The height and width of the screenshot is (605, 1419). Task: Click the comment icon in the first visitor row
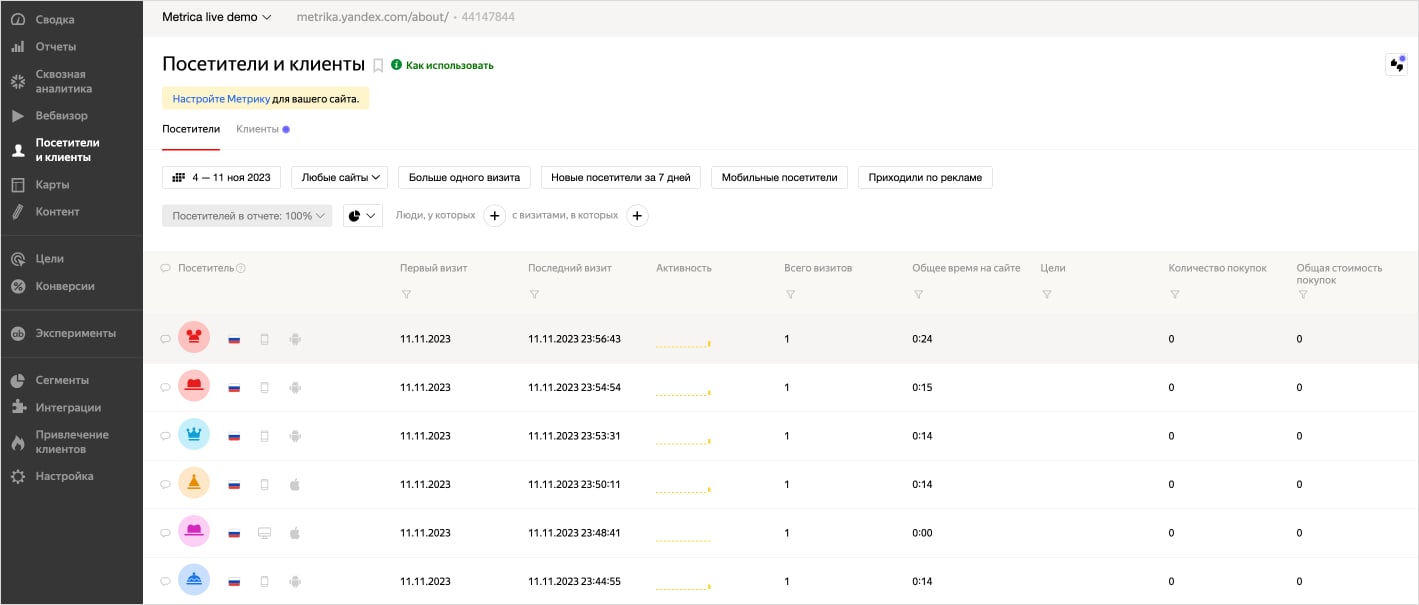[165, 339]
